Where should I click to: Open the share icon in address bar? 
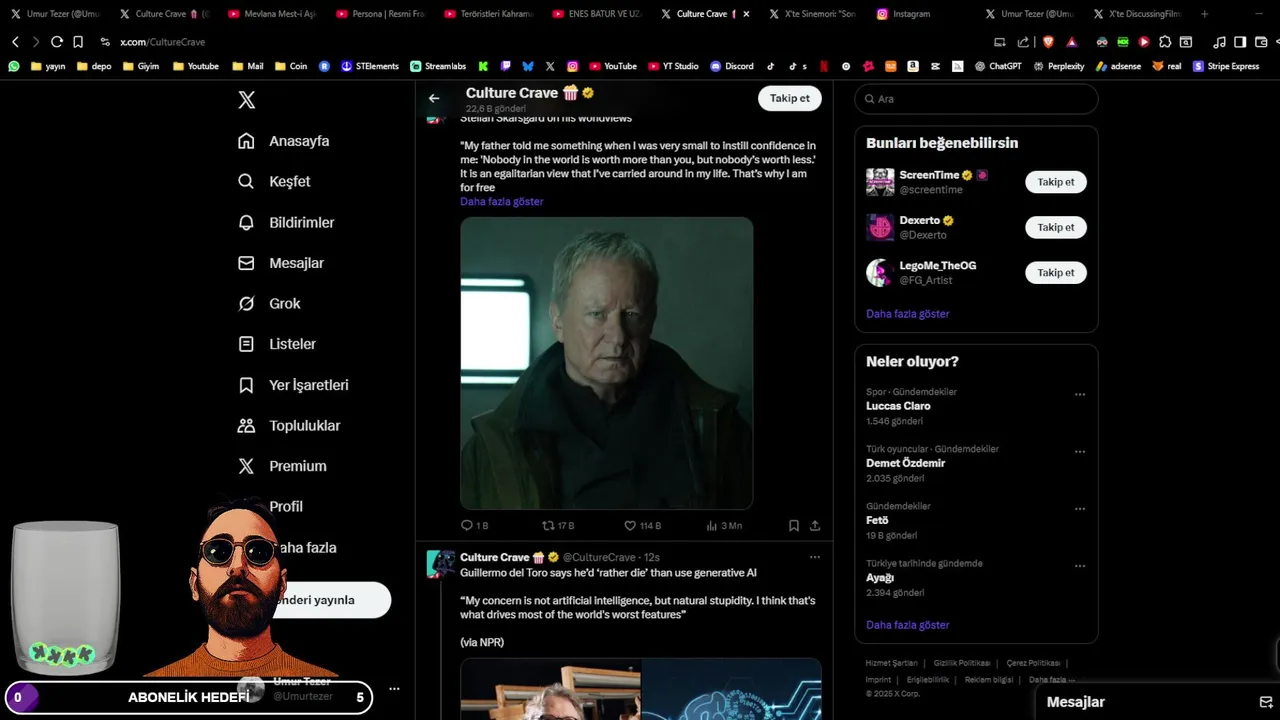[1023, 42]
